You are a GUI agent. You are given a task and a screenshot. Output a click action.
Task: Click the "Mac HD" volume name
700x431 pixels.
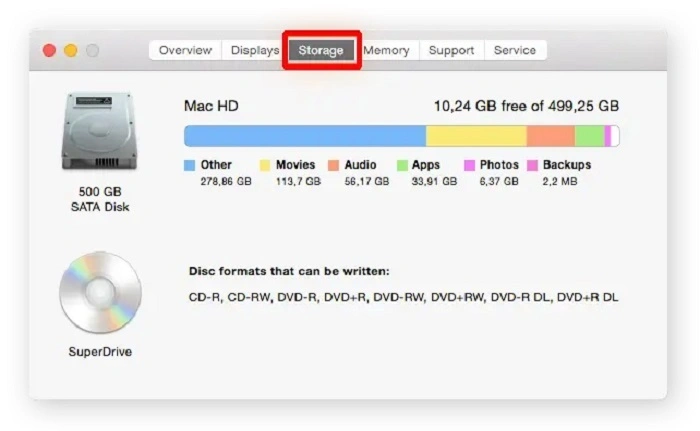(x=211, y=106)
